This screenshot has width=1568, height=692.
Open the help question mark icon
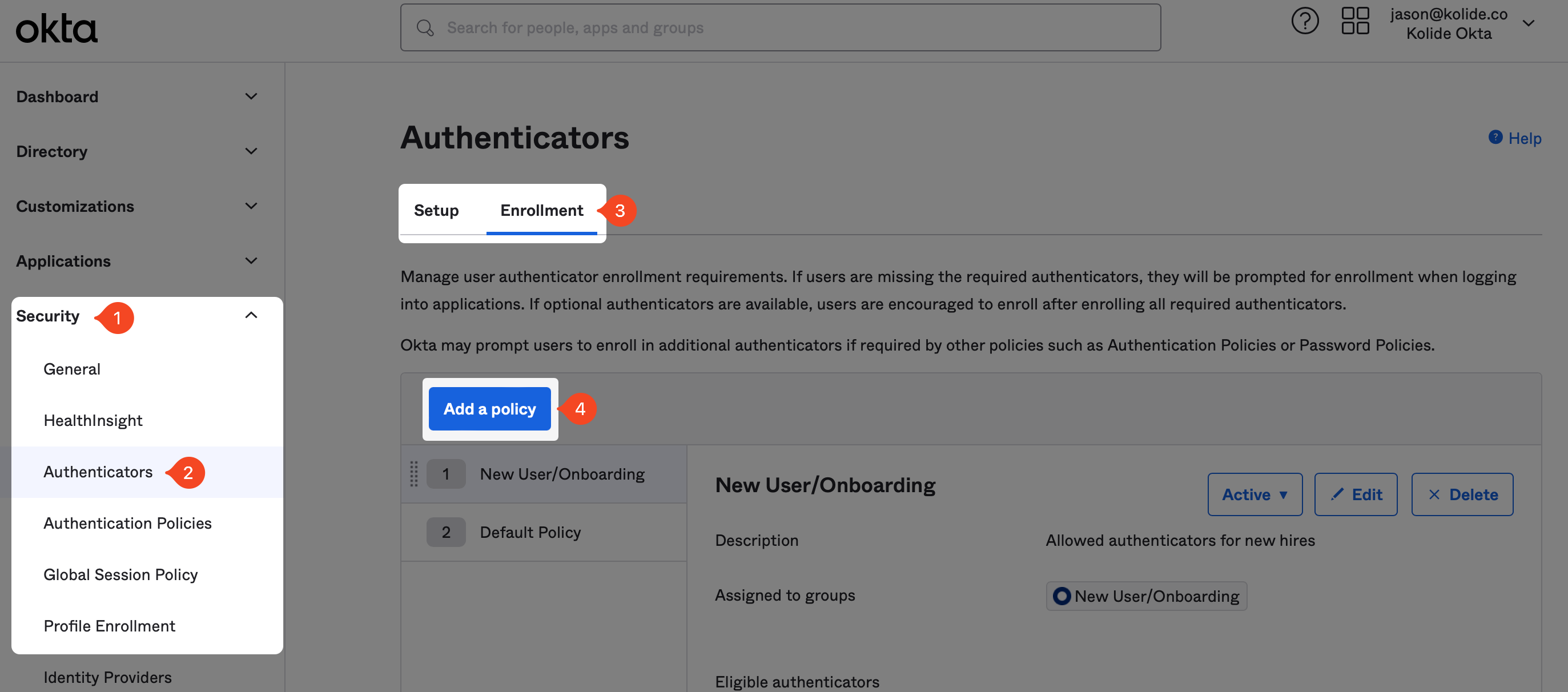point(1304,21)
